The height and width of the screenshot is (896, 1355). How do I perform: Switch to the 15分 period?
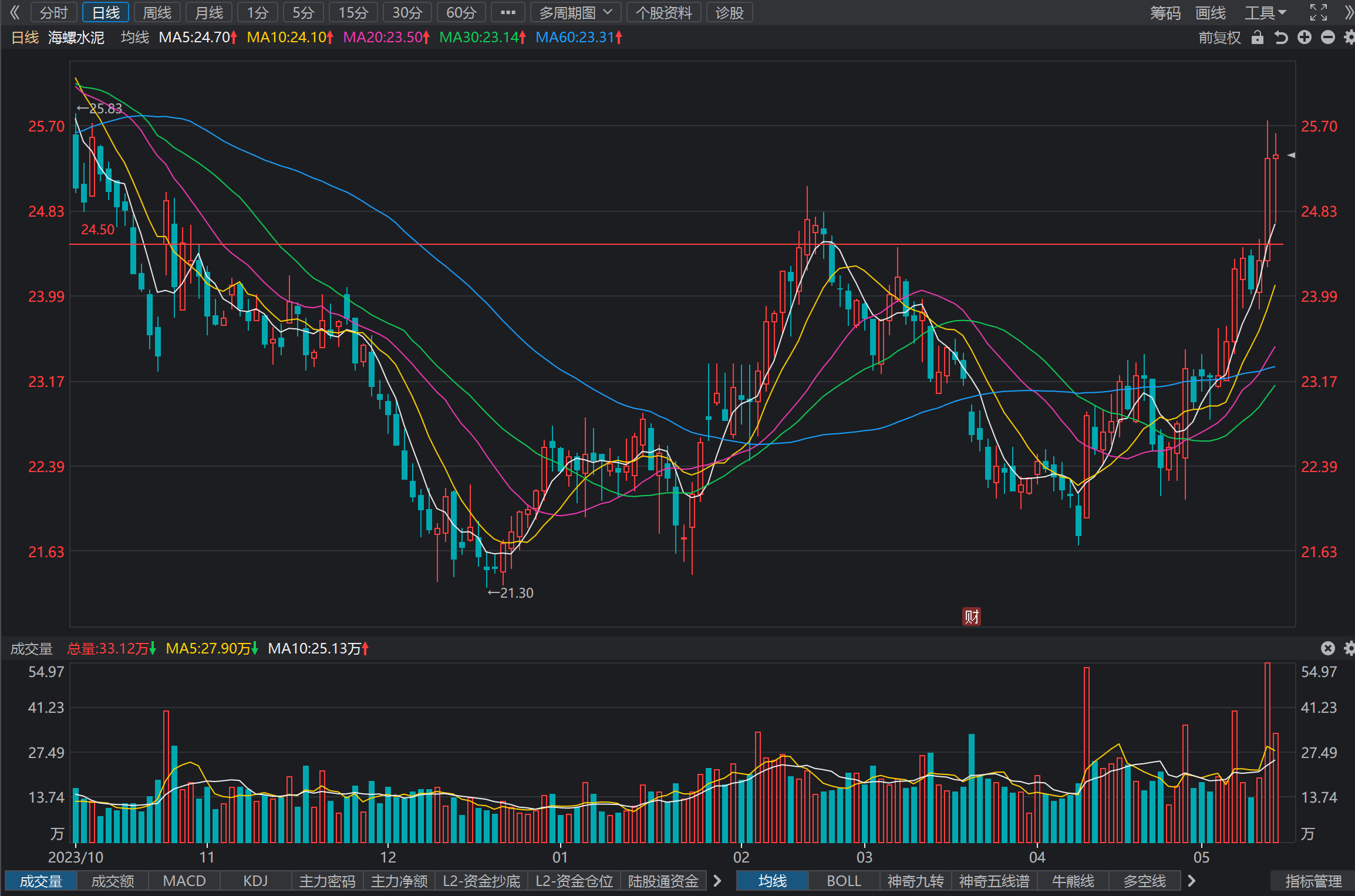pos(353,12)
